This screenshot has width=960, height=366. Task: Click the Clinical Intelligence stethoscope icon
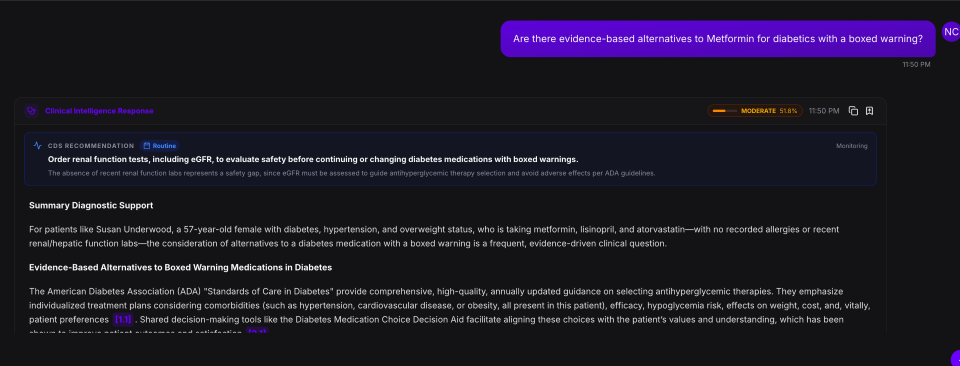(x=32, y=111)
